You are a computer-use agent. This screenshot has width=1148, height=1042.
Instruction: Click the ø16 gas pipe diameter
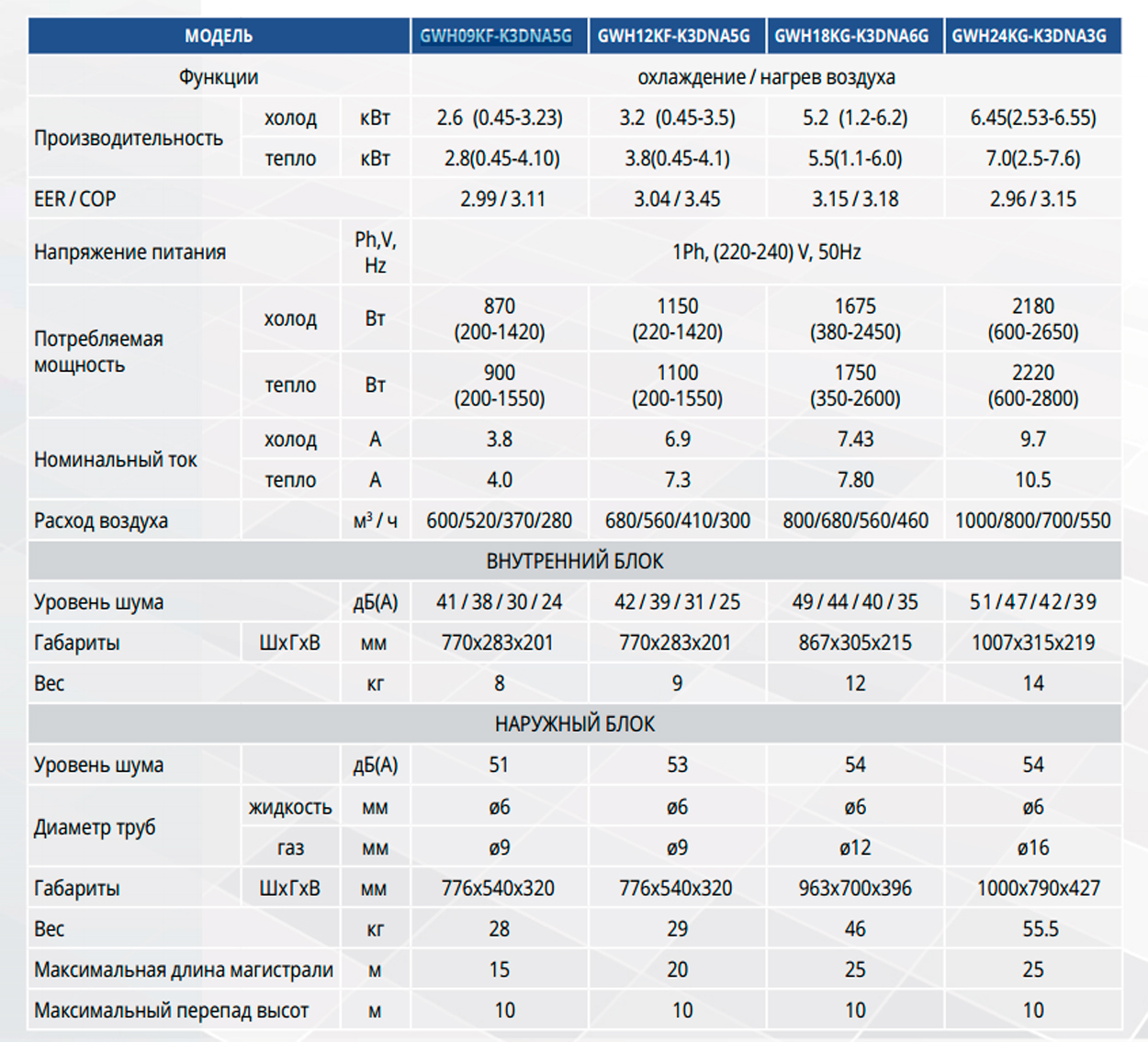(x=1033, y=848)
